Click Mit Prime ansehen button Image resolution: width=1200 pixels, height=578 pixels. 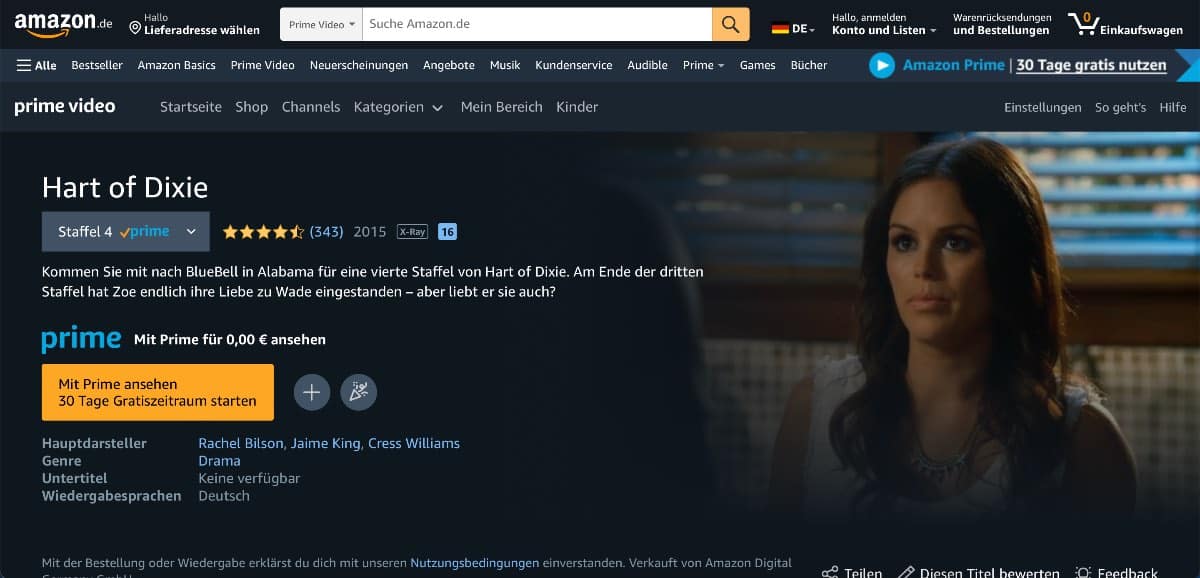158,392
